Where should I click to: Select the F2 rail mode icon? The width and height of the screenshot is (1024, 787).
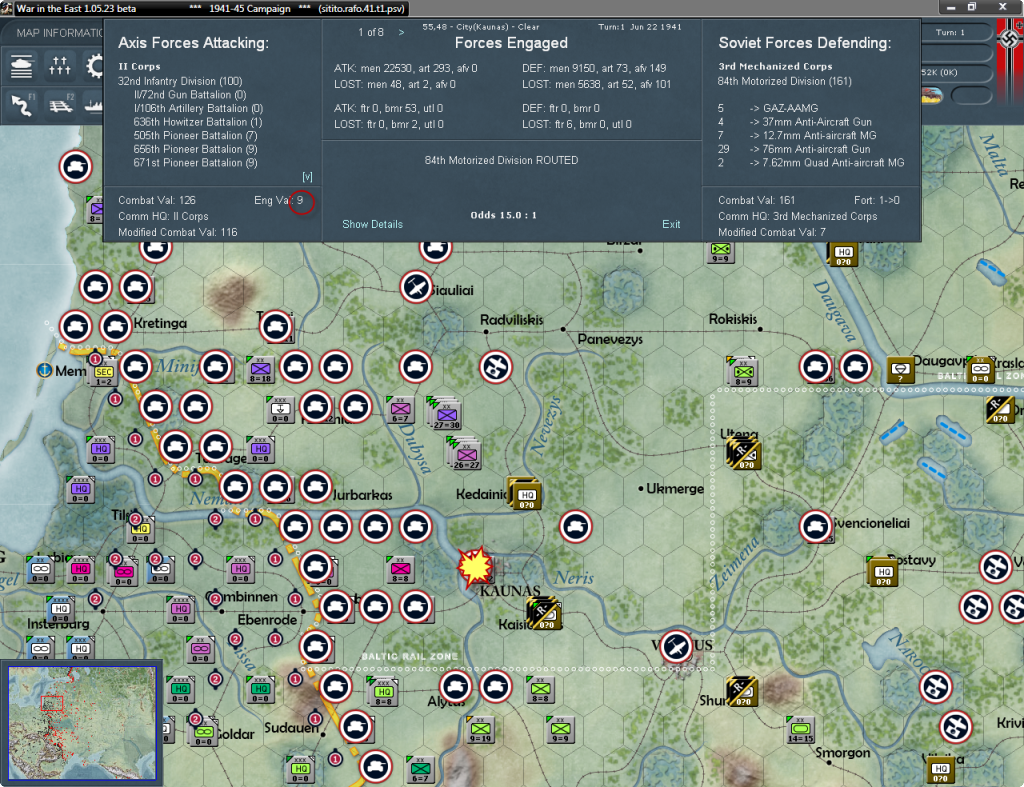pos(61,104)
